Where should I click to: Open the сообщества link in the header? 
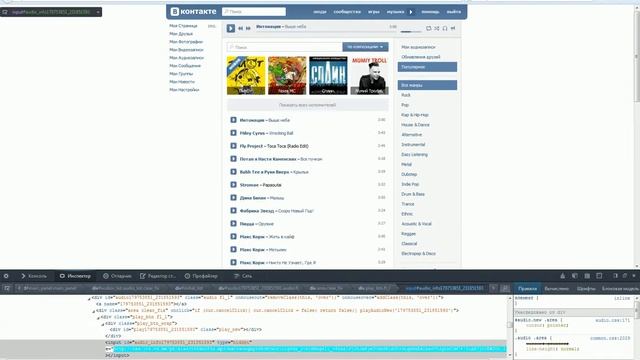point(347,12)
